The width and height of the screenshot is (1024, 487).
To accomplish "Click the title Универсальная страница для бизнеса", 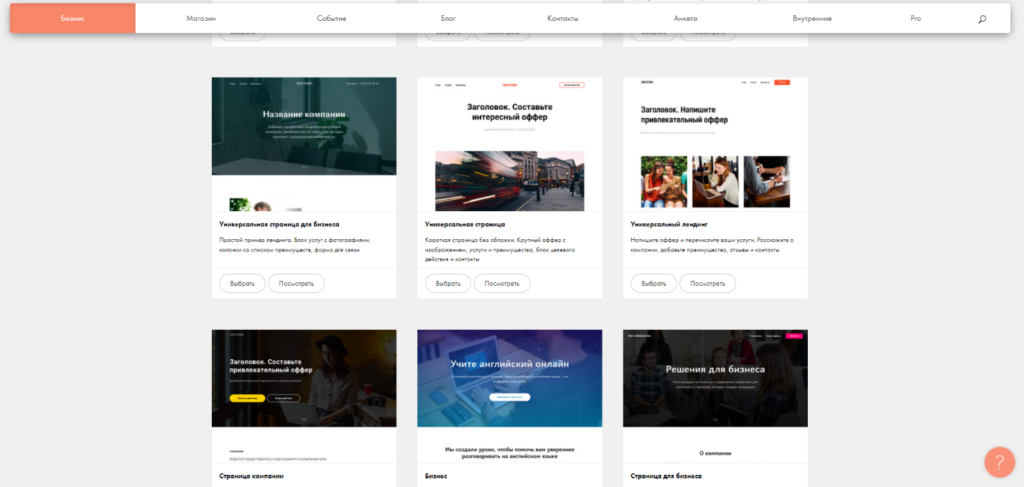I will 279,225.
